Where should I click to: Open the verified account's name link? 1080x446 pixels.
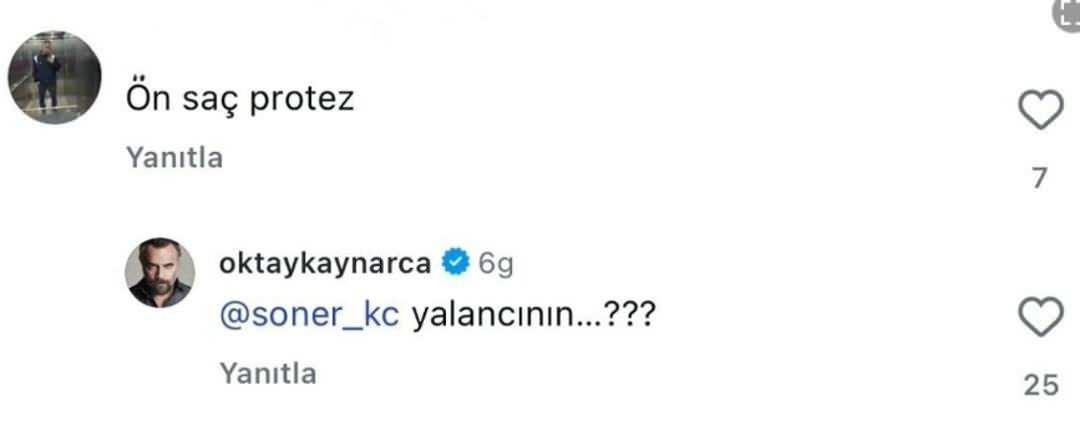tap(325, 263)
